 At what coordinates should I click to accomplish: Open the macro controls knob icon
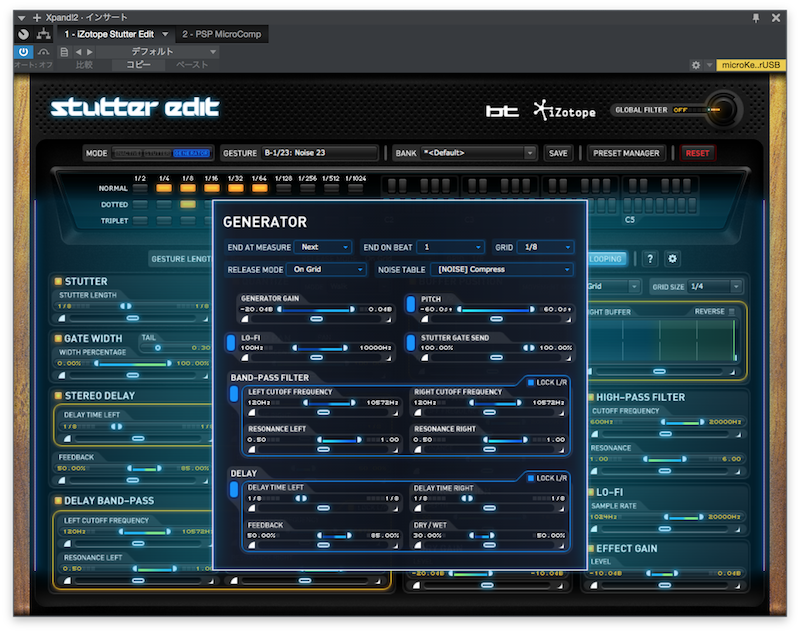click(23, 34)
